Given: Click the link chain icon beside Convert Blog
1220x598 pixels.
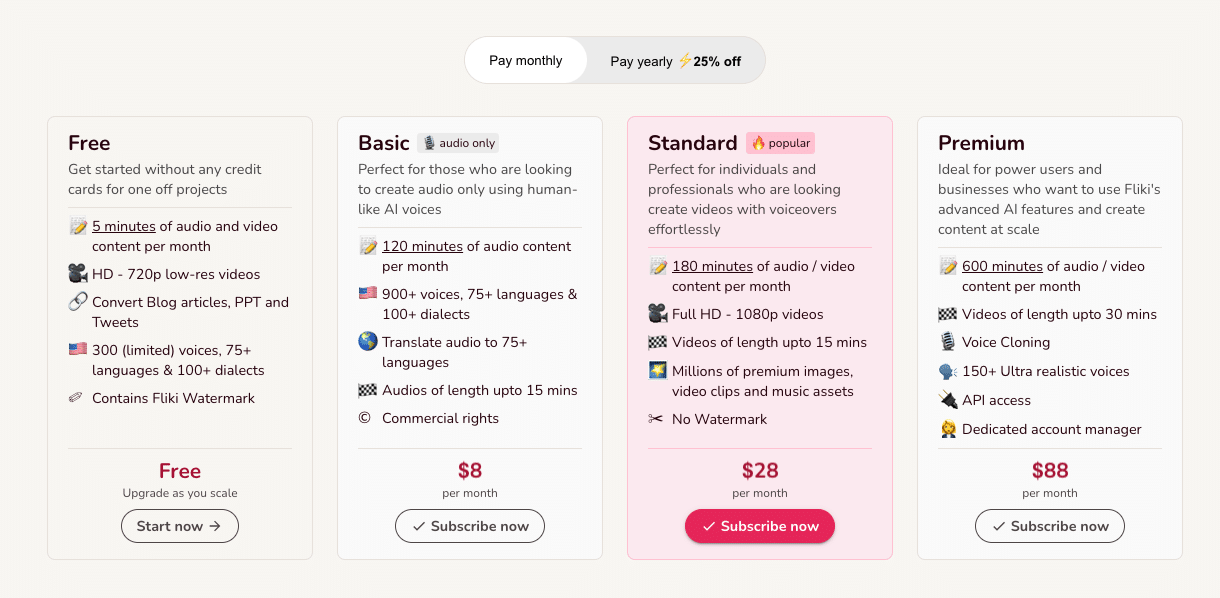Looking at the screenshot, I should 78,302.
